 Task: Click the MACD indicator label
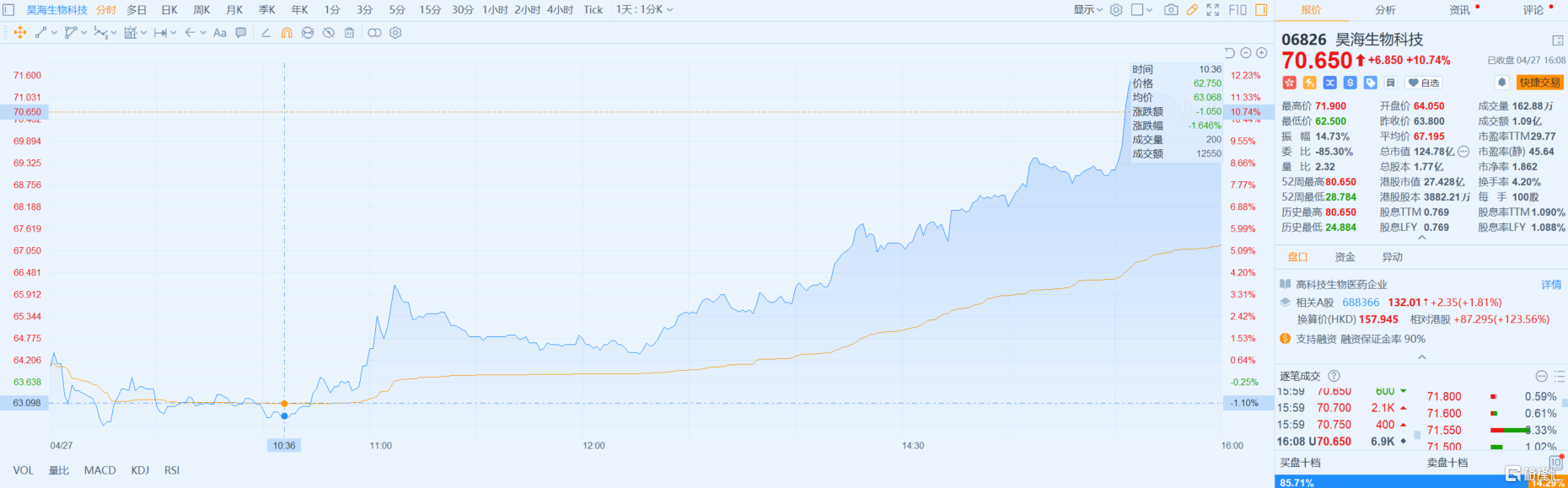pyautogui.click(x=99, y=470)
